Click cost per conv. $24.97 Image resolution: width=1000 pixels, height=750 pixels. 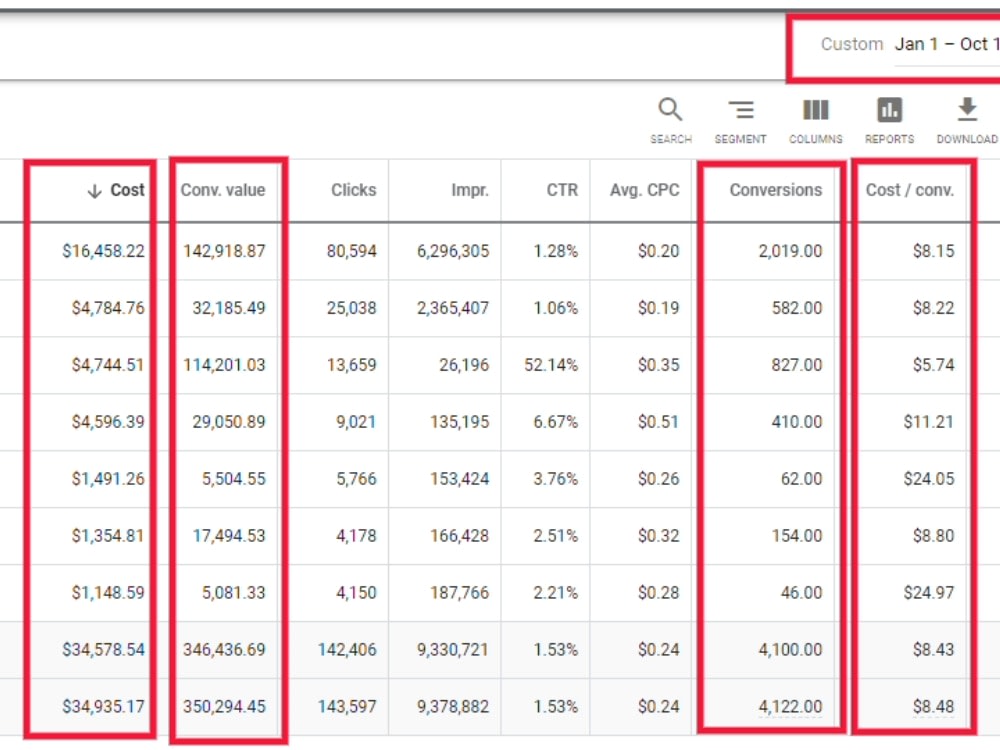929,592
